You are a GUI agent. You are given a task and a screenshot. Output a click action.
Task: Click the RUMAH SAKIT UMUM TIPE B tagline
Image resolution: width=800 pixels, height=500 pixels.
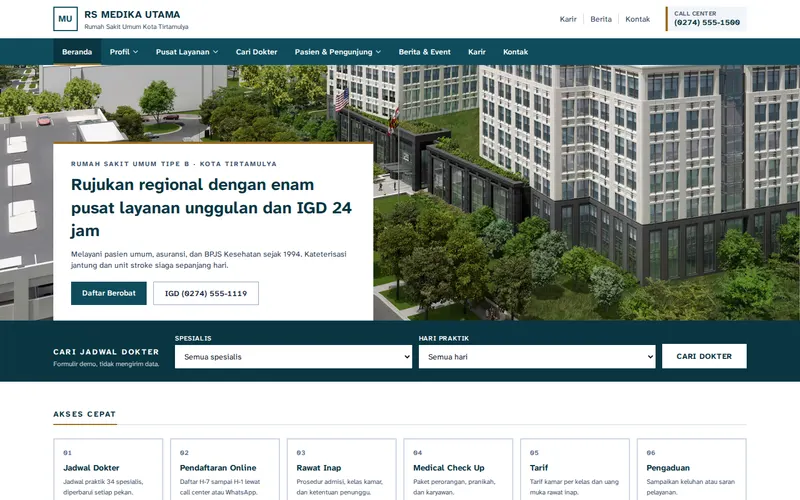pyautogui.click(x=173, y=164)
